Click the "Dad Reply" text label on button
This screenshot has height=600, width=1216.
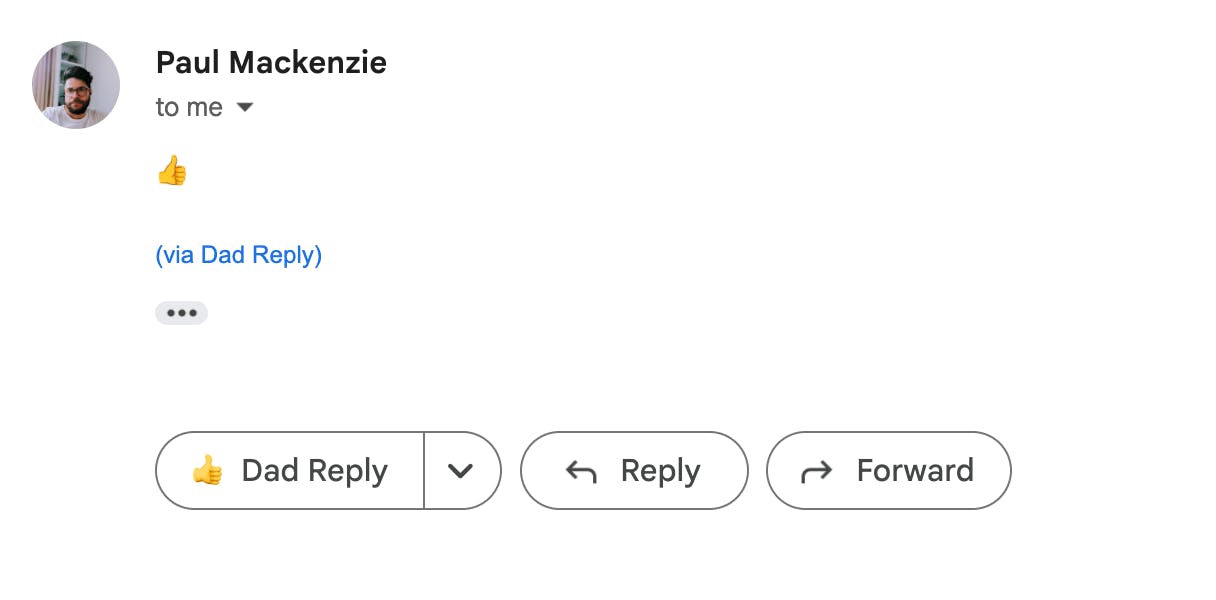315,471
